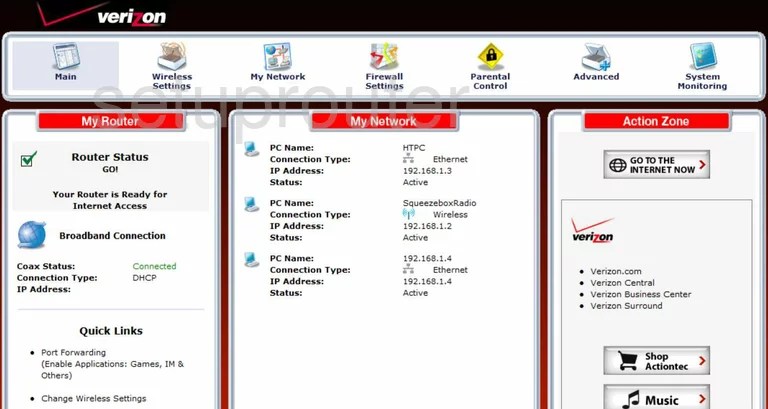Viewport: 768px width, 409px height.
Task: Click the Verizon logo in page header
Action: click(x=103, y=15)
